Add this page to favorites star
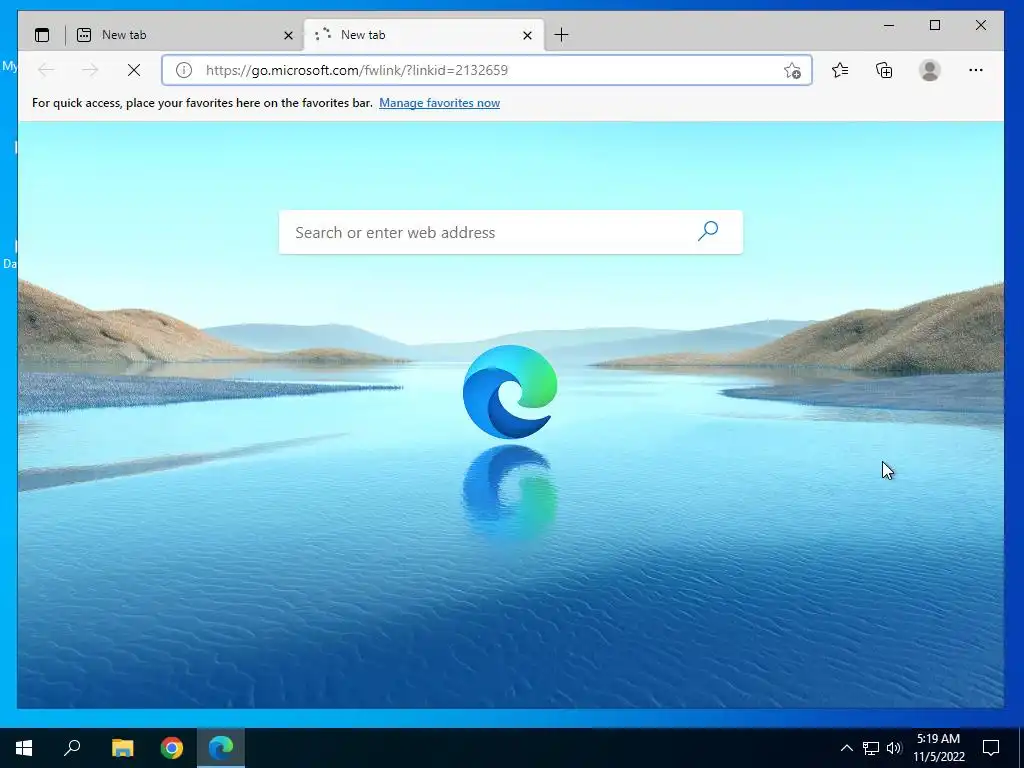The image size is (1024, 768). 792,70
